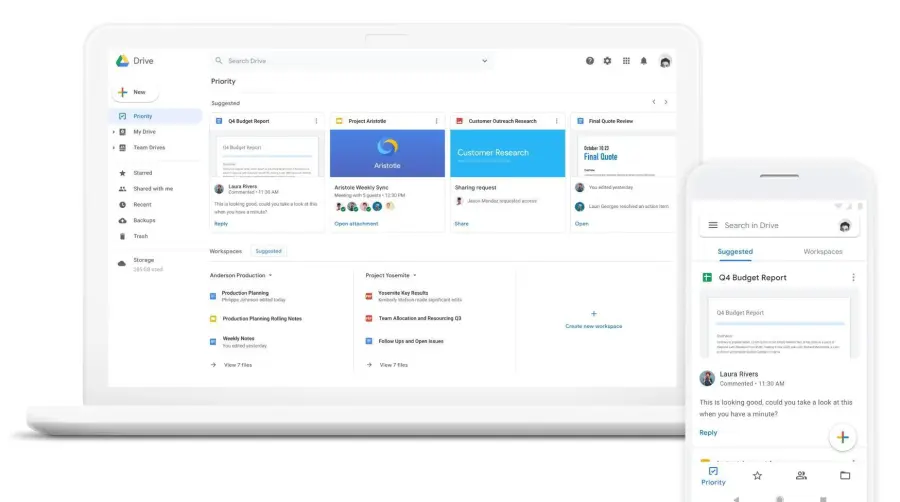Open Shared with me in sidebar
Screen dimensions: 900x502
pyautogui.click(x=153, y=189)
